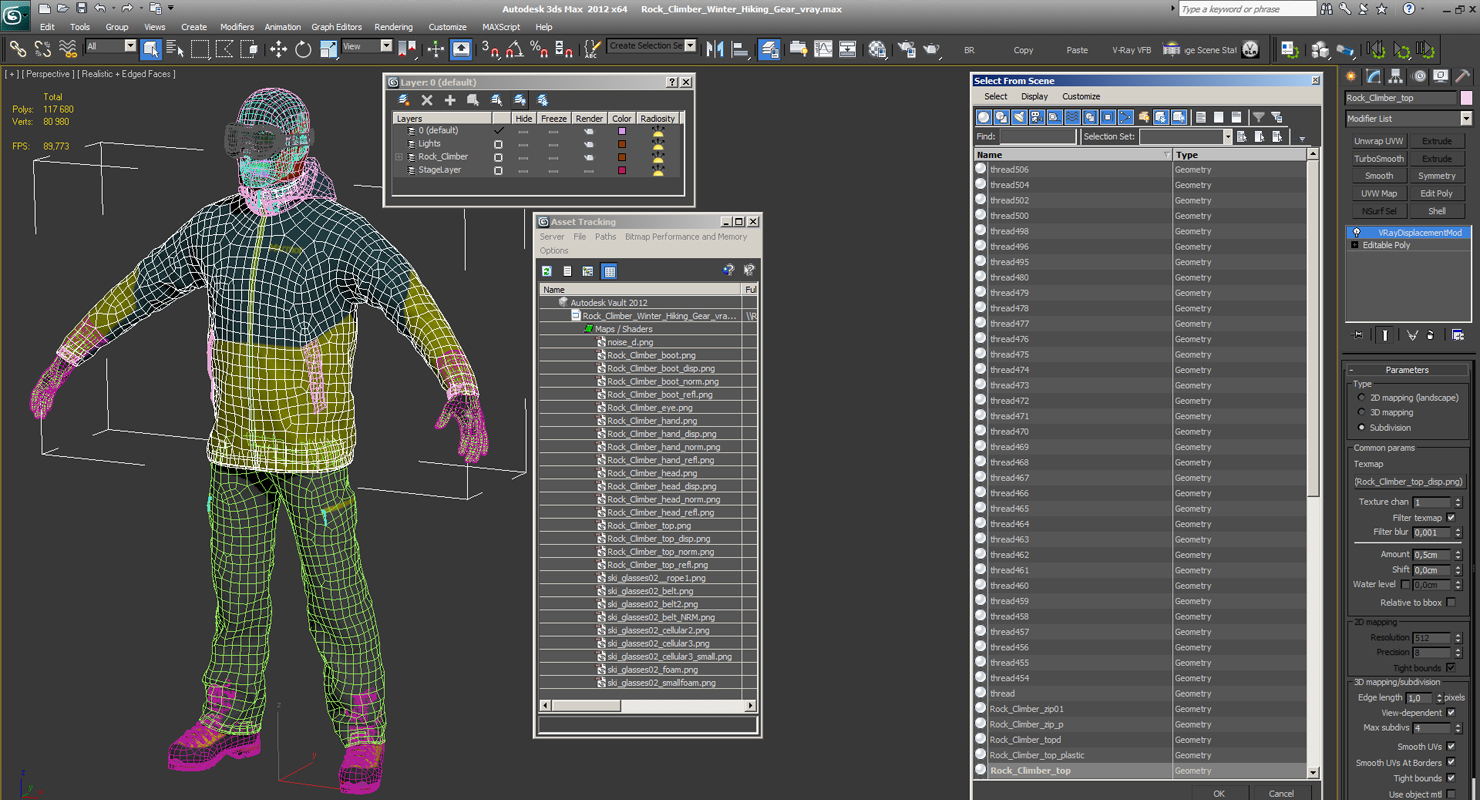Open Paths menu in Asset Tracking
Viewport: 1480px width, 800px height.
click(x=606, y=237)
